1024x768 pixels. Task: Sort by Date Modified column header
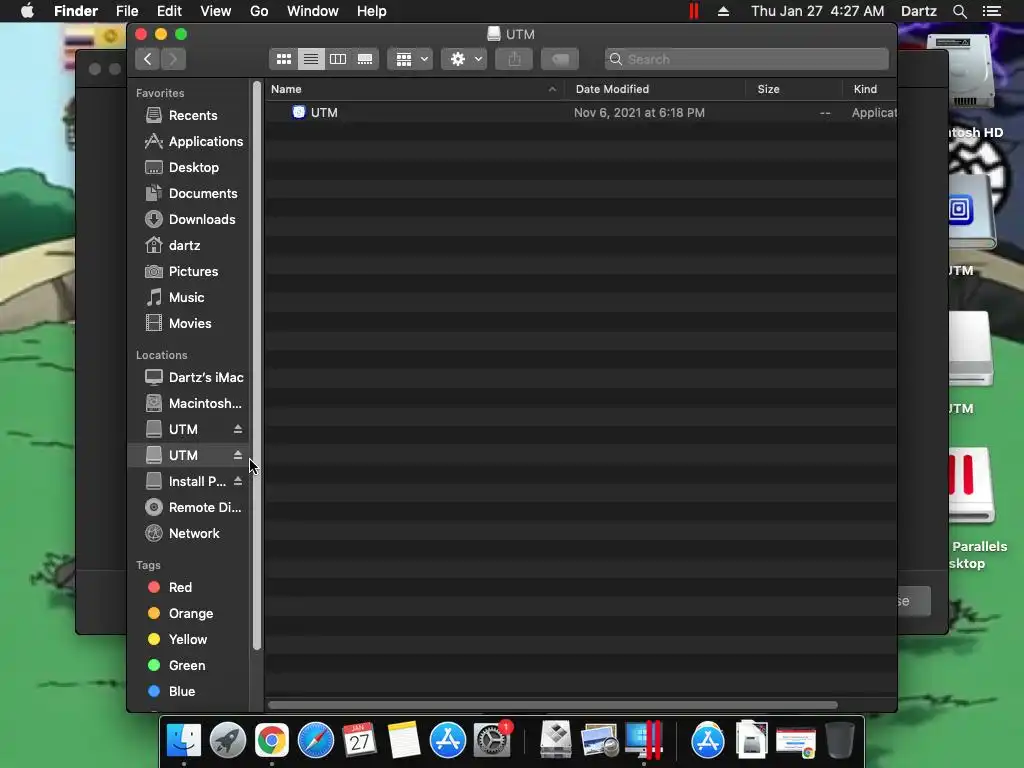point(655,89)
